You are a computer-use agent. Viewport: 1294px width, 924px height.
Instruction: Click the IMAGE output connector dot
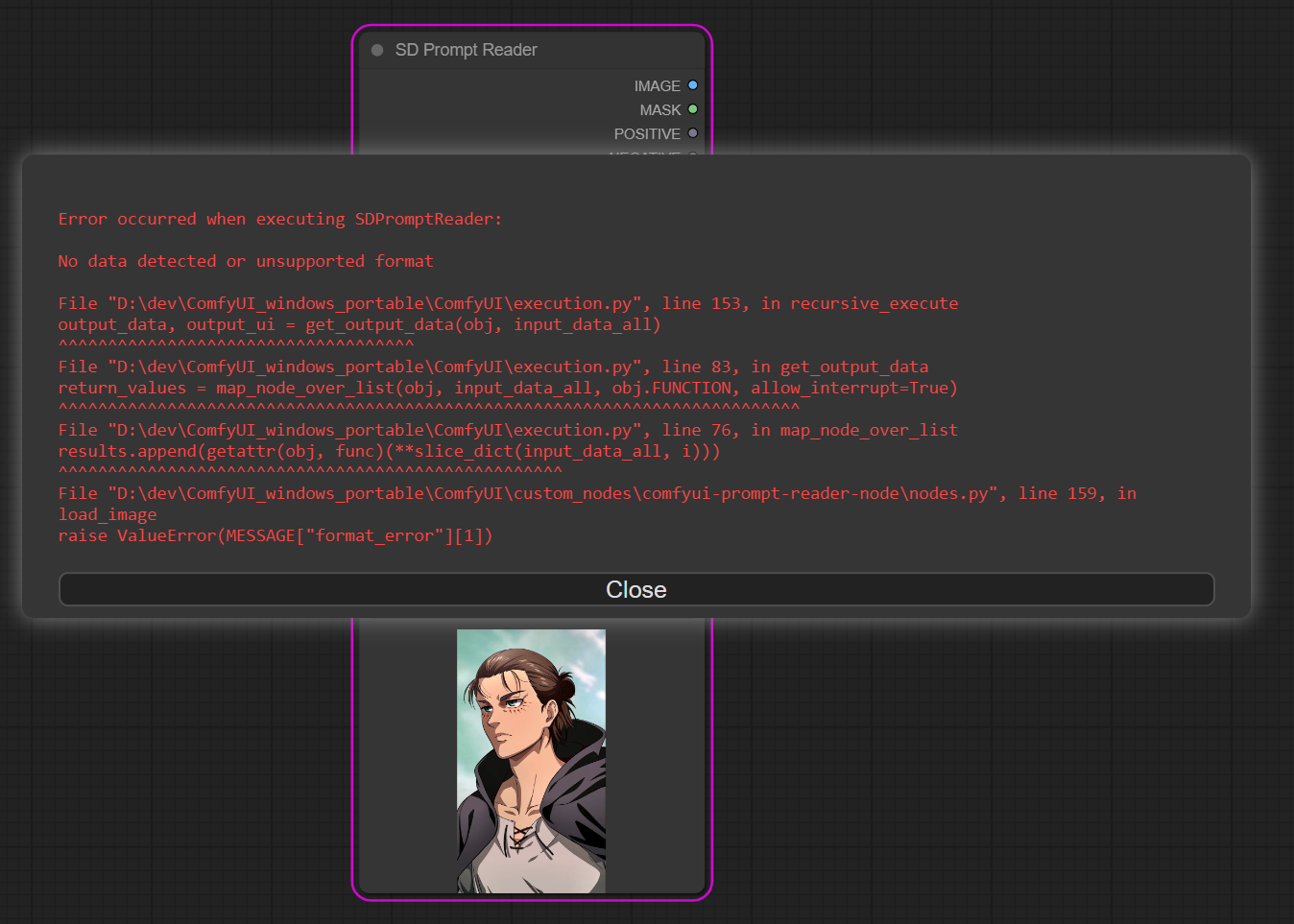[x=693, y=85]
